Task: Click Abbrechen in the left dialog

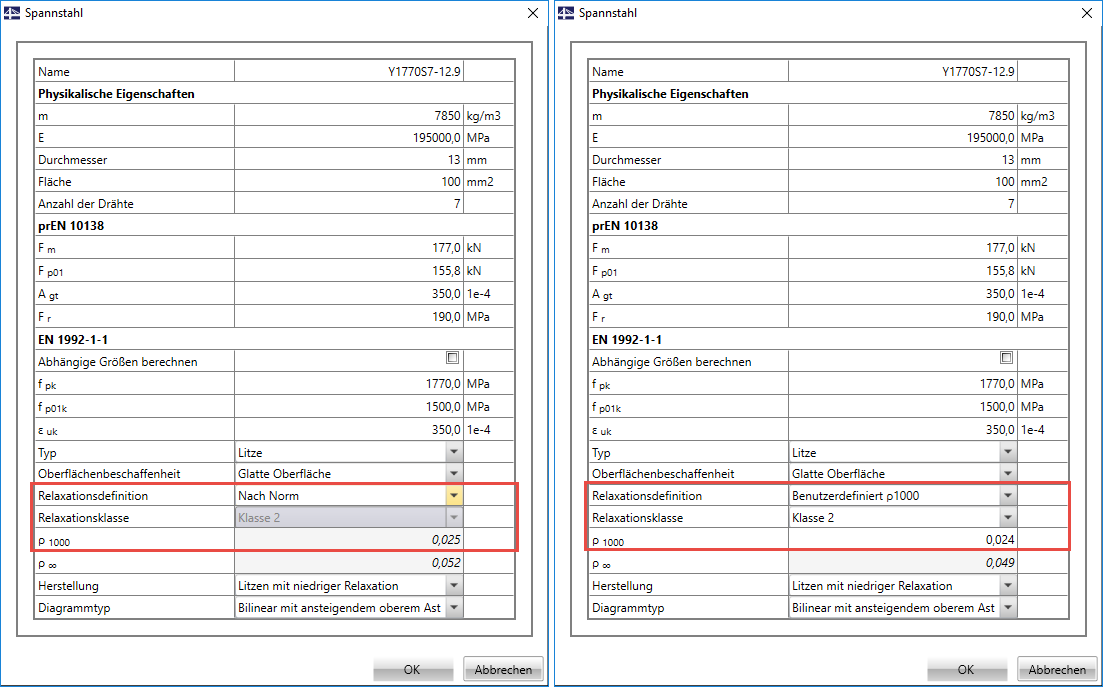Action: [x=502, y=669]
